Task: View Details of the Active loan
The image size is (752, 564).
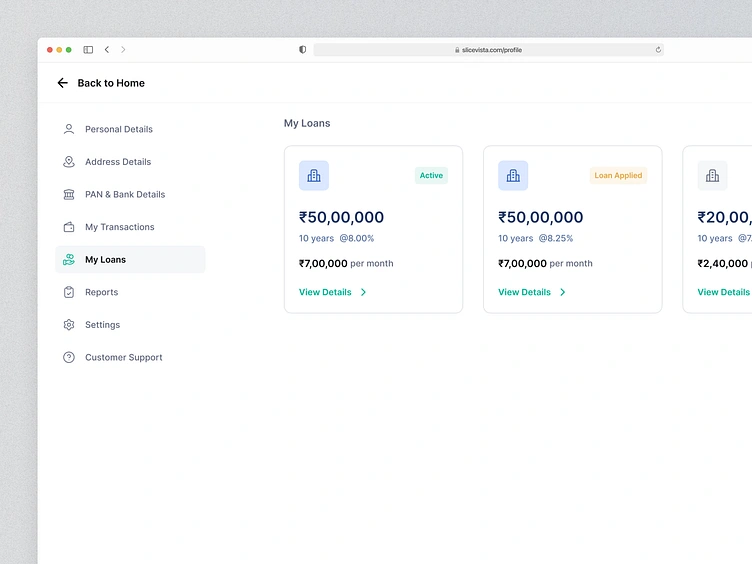Action: pyautogui.click(x=325, y=292)
